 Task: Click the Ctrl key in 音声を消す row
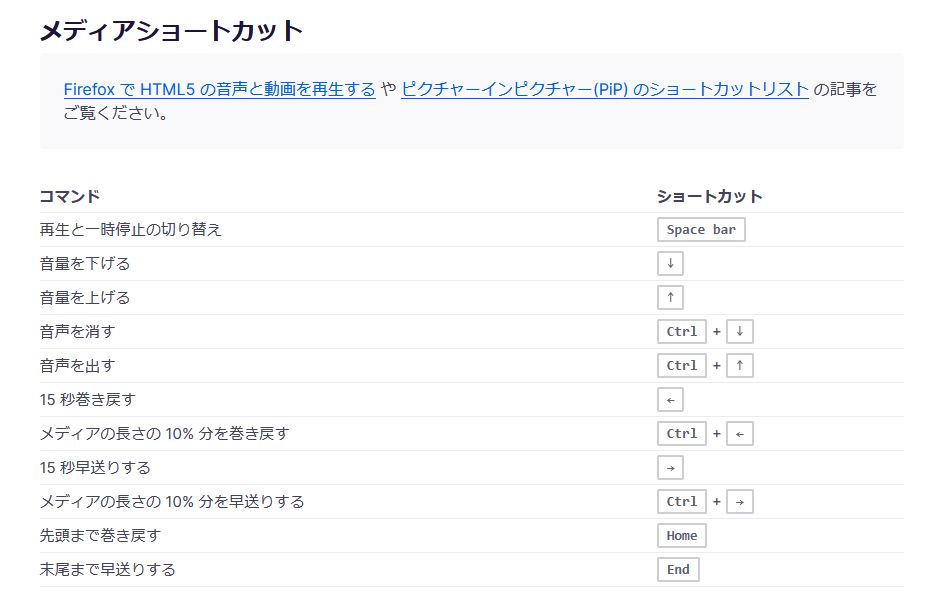[681, 332]
